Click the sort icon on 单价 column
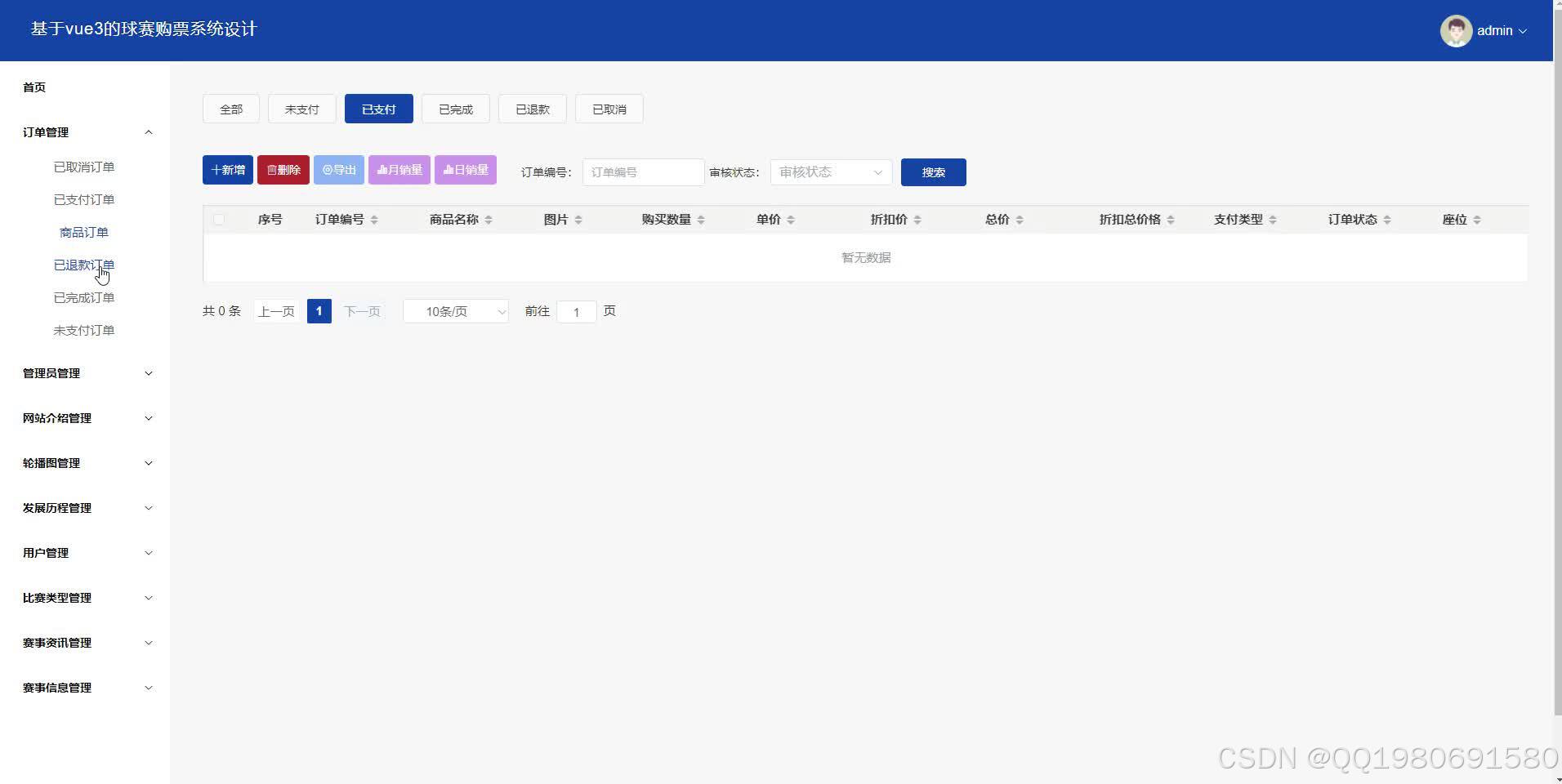This screenshot has height=784, width=1562. click(789, 219)
